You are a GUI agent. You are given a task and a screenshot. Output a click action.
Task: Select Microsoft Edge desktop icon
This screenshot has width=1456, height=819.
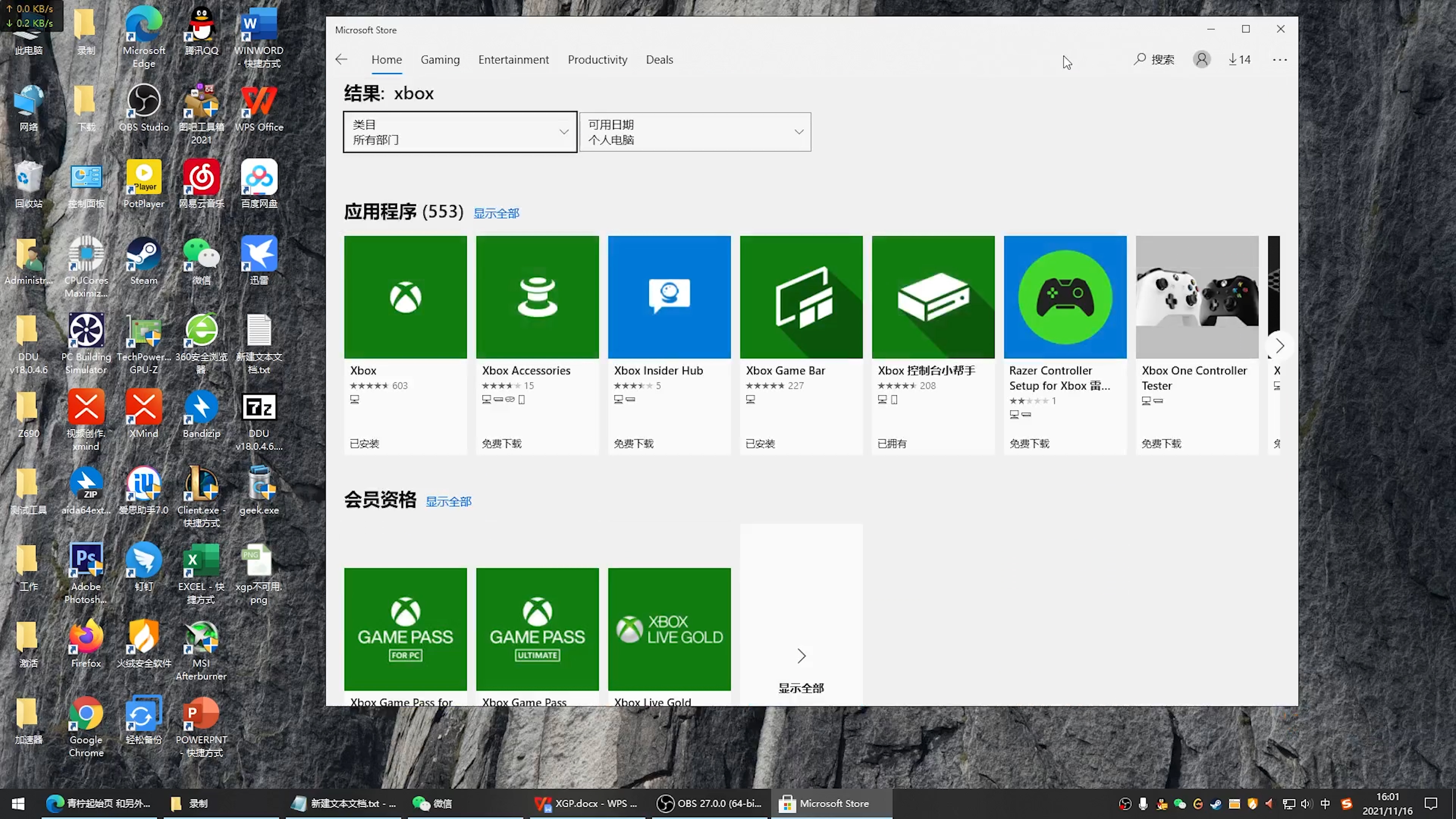144,37
